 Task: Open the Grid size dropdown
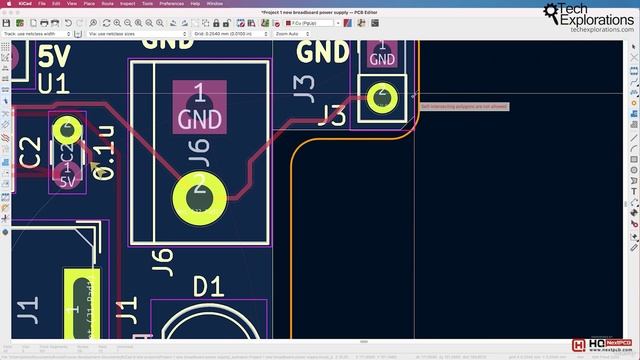point(231,34)
